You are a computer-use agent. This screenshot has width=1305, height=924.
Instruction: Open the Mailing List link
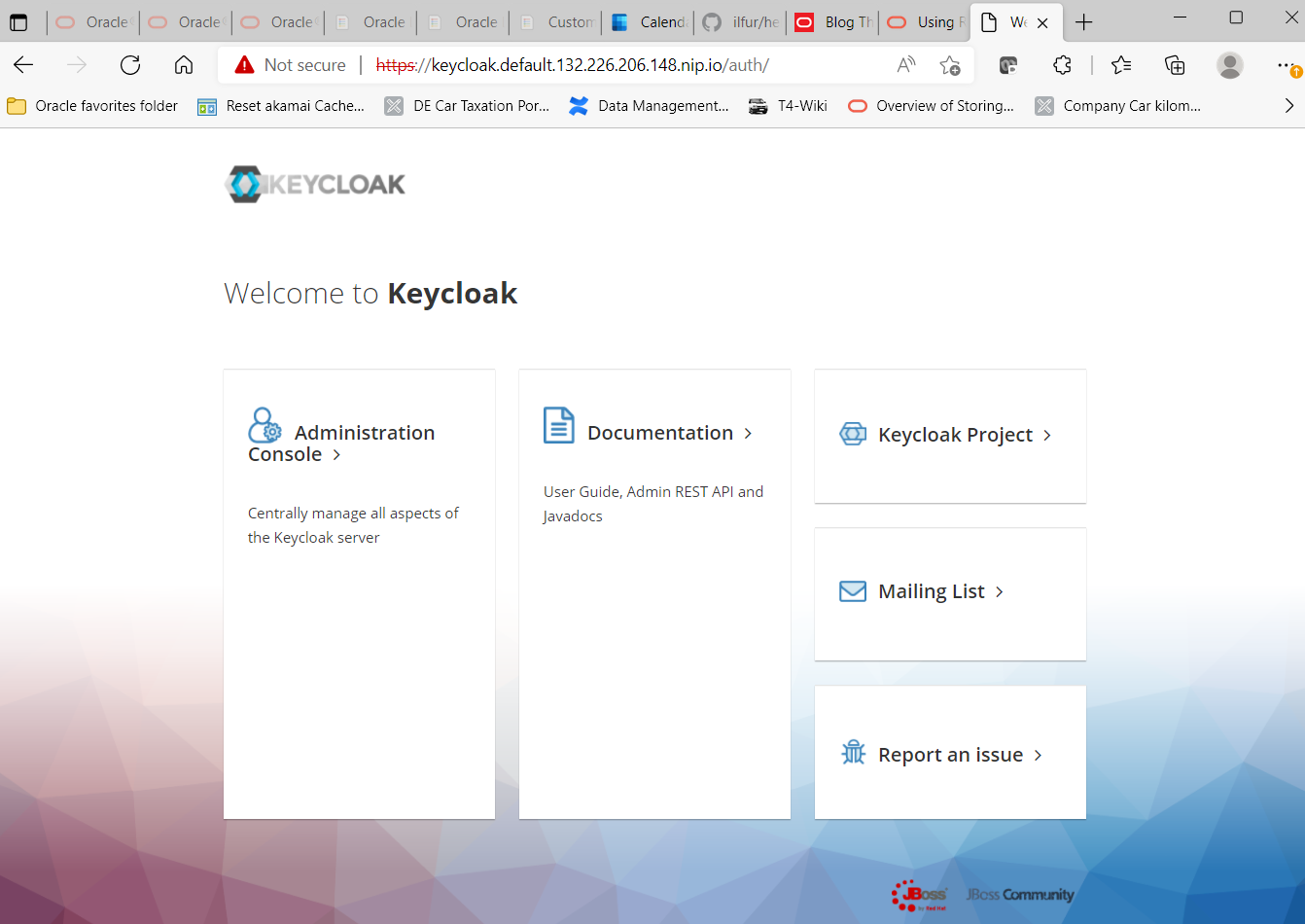pos(940,591)
